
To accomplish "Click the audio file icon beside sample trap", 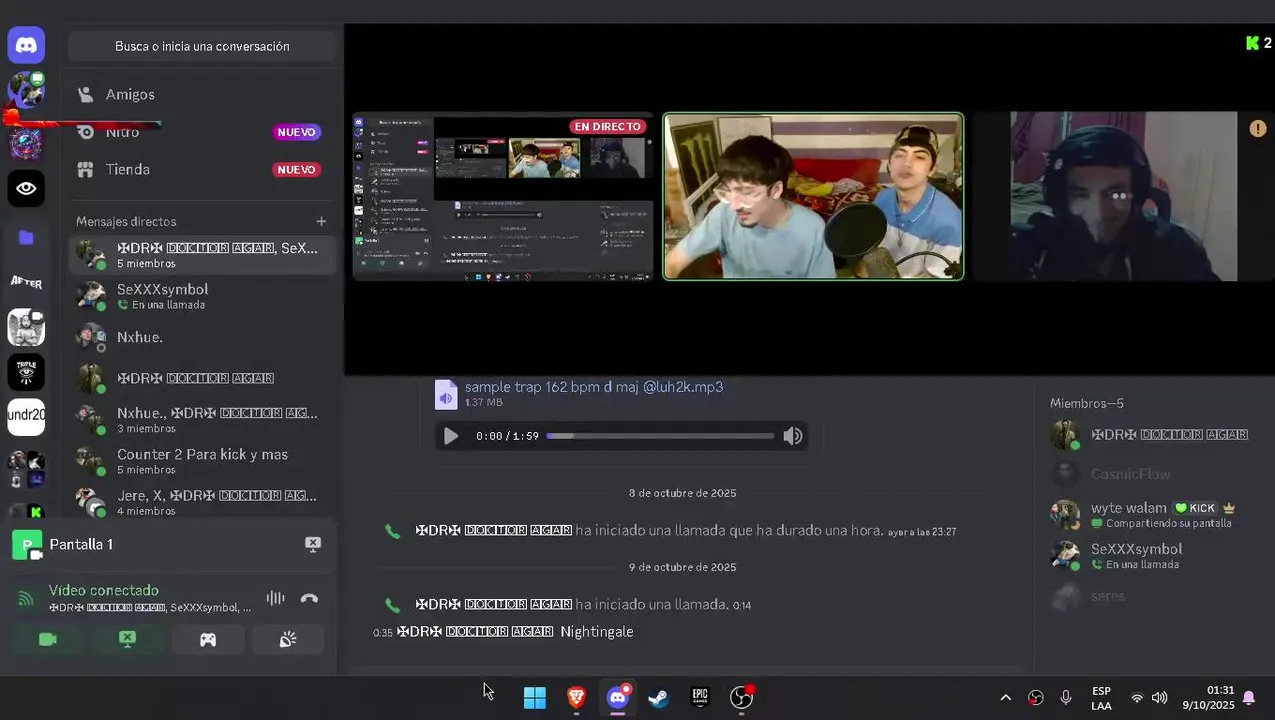I will [x=446, y=394].
